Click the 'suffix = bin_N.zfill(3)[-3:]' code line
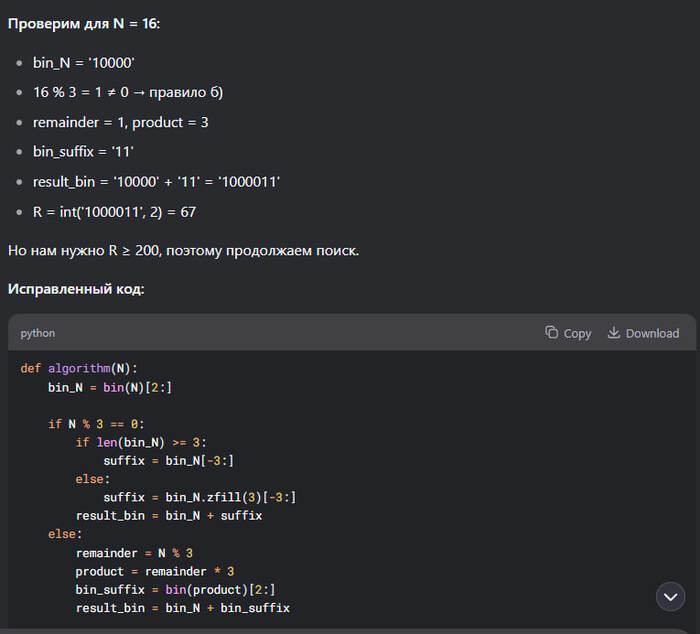The width and height of the screenshot is (700, 634). (200, 497)
